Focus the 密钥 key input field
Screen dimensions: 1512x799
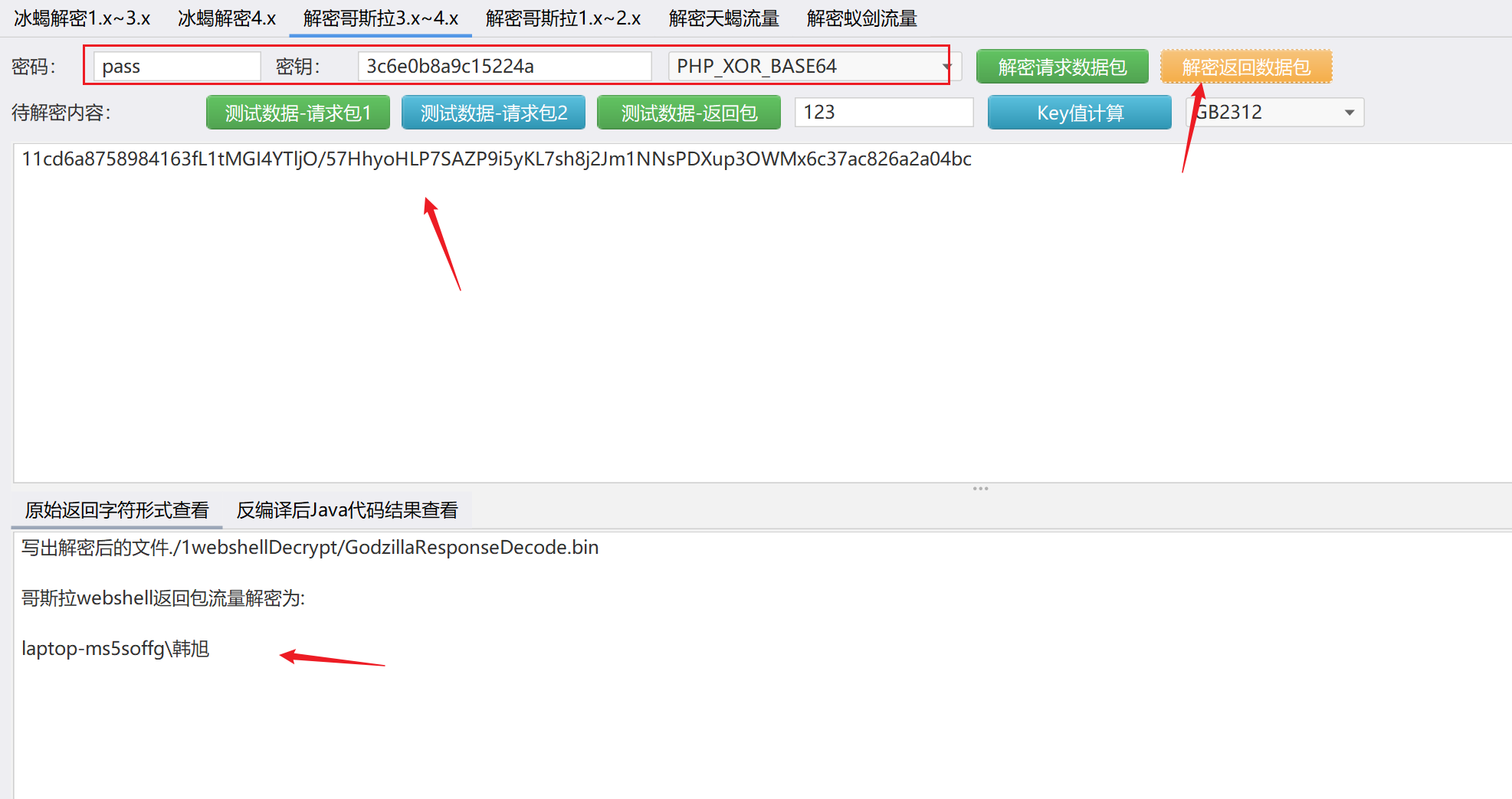[x=503, y=67]
